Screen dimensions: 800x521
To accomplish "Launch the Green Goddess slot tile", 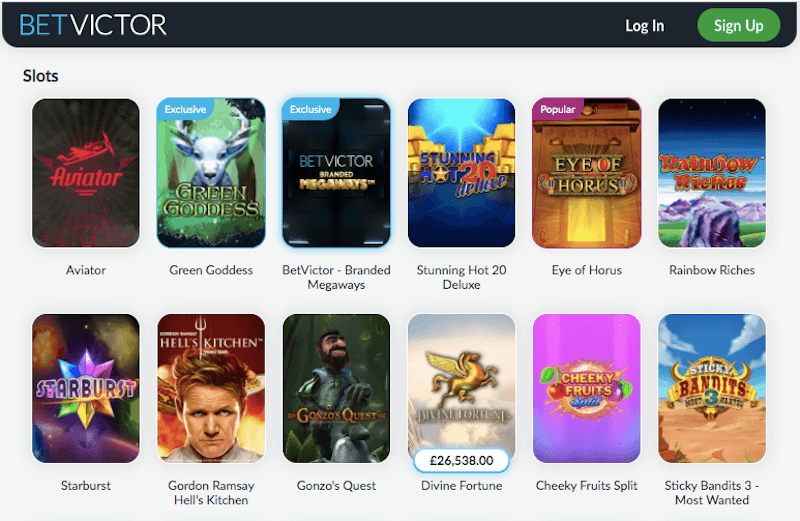I will [x=211, y=173].
